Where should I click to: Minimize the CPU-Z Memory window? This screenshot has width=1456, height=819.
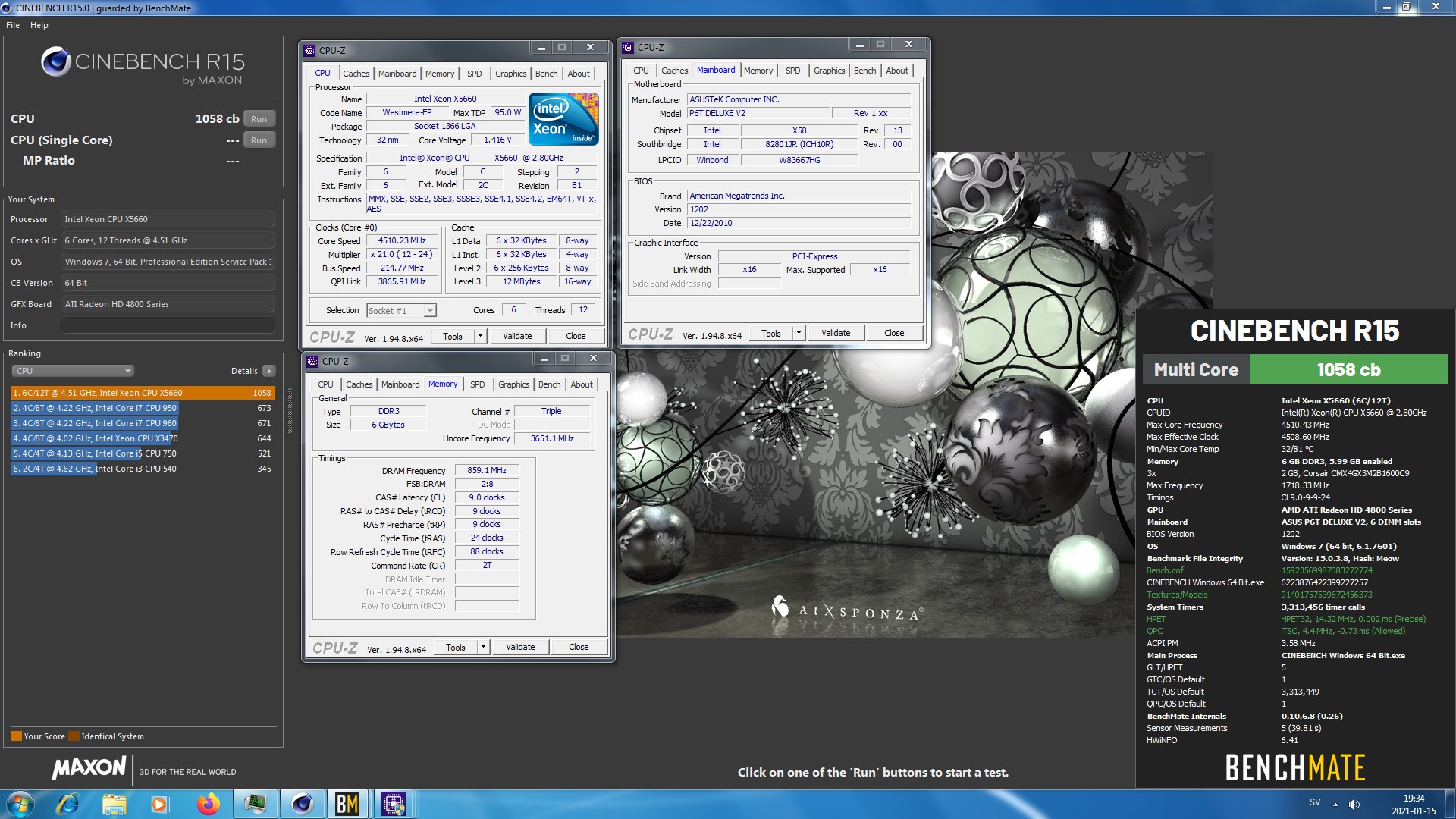544,359
